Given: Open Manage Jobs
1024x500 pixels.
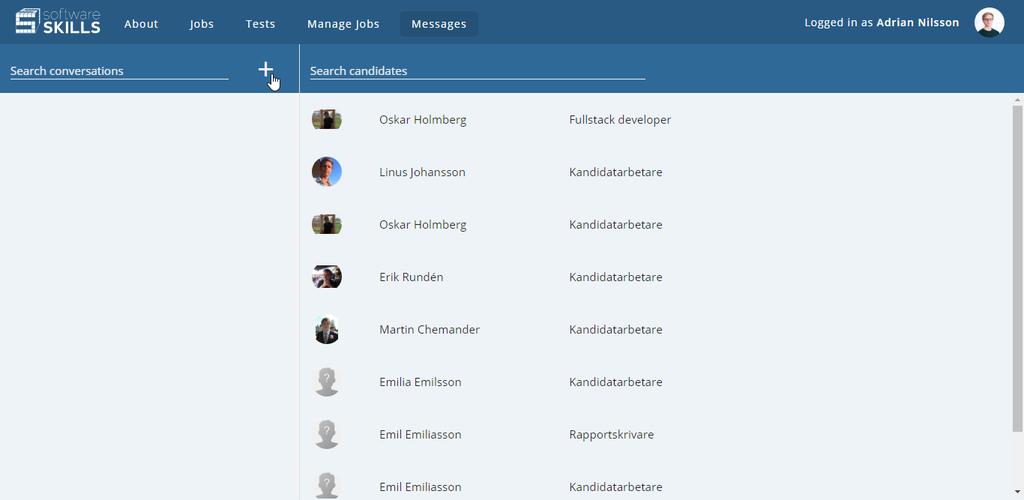Looking at the screenshot, I should coord(343,23).
